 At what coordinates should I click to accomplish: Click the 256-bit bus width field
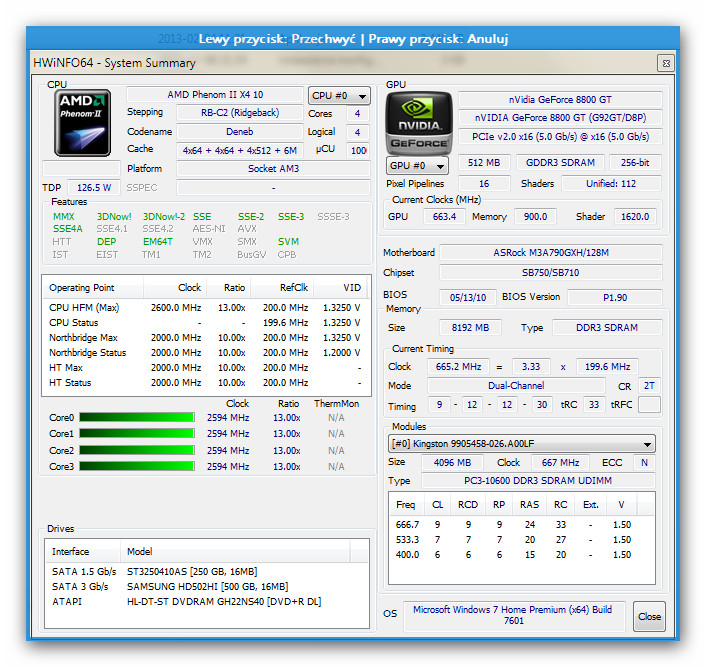(635, 163)
